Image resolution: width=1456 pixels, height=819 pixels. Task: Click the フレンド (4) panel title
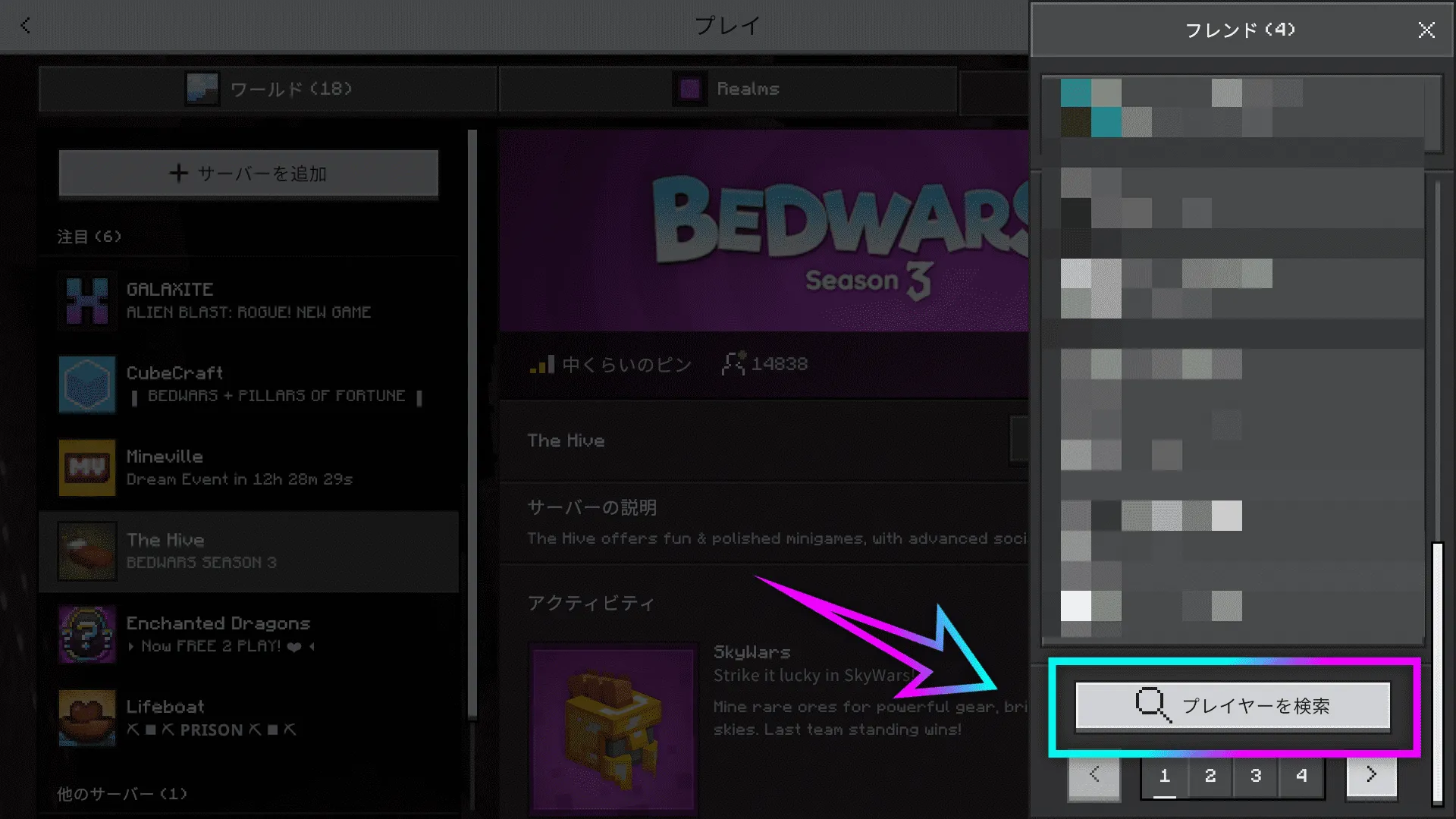coord(1240,30)
